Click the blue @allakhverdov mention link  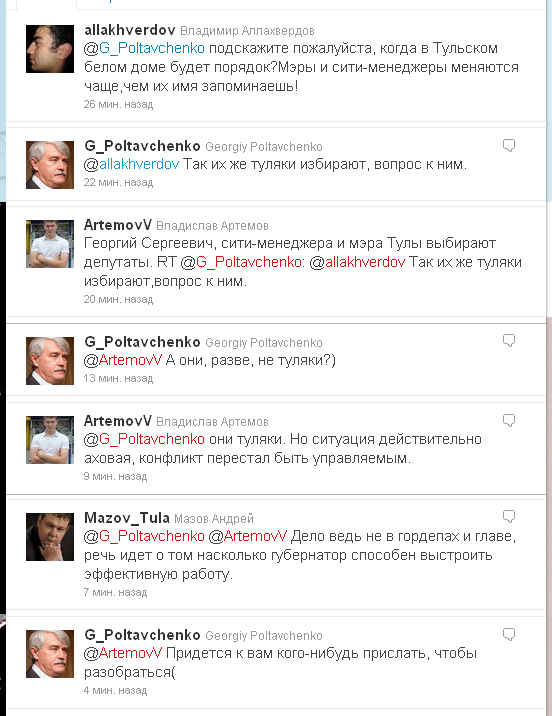(x=131, y=164)
